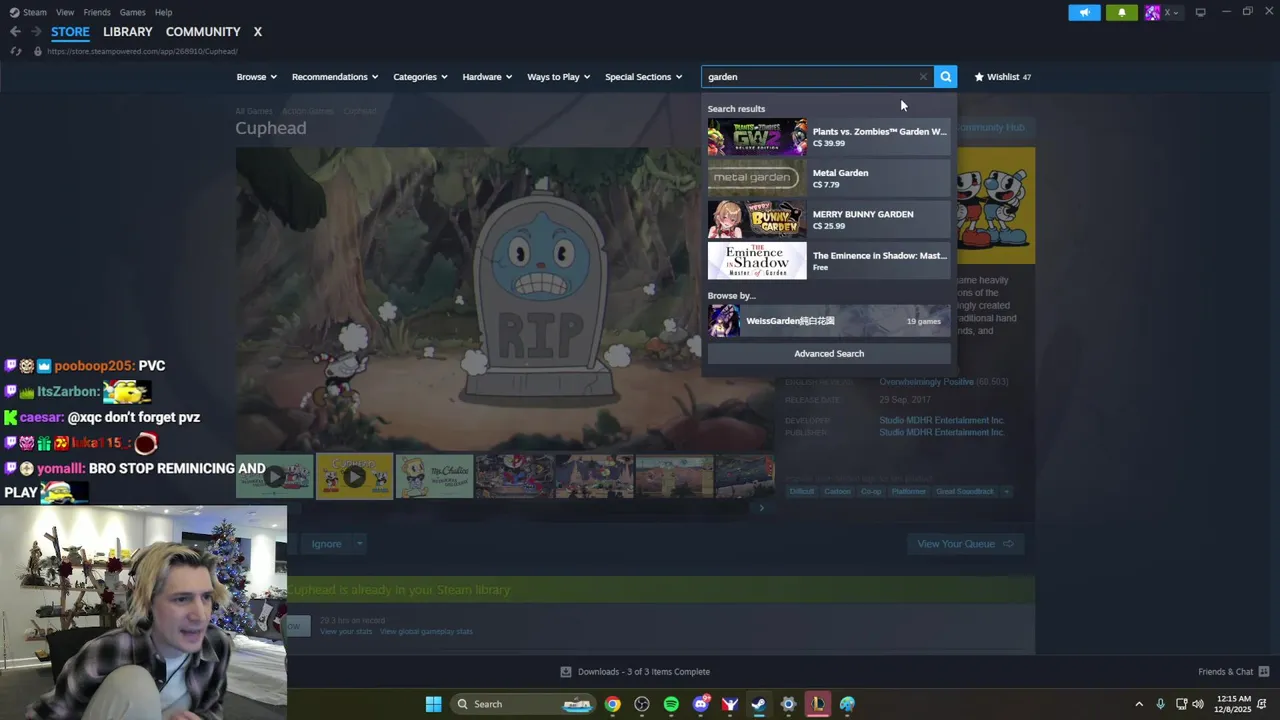
Task: Click the Windows Start button
Action: pos(433,704)
